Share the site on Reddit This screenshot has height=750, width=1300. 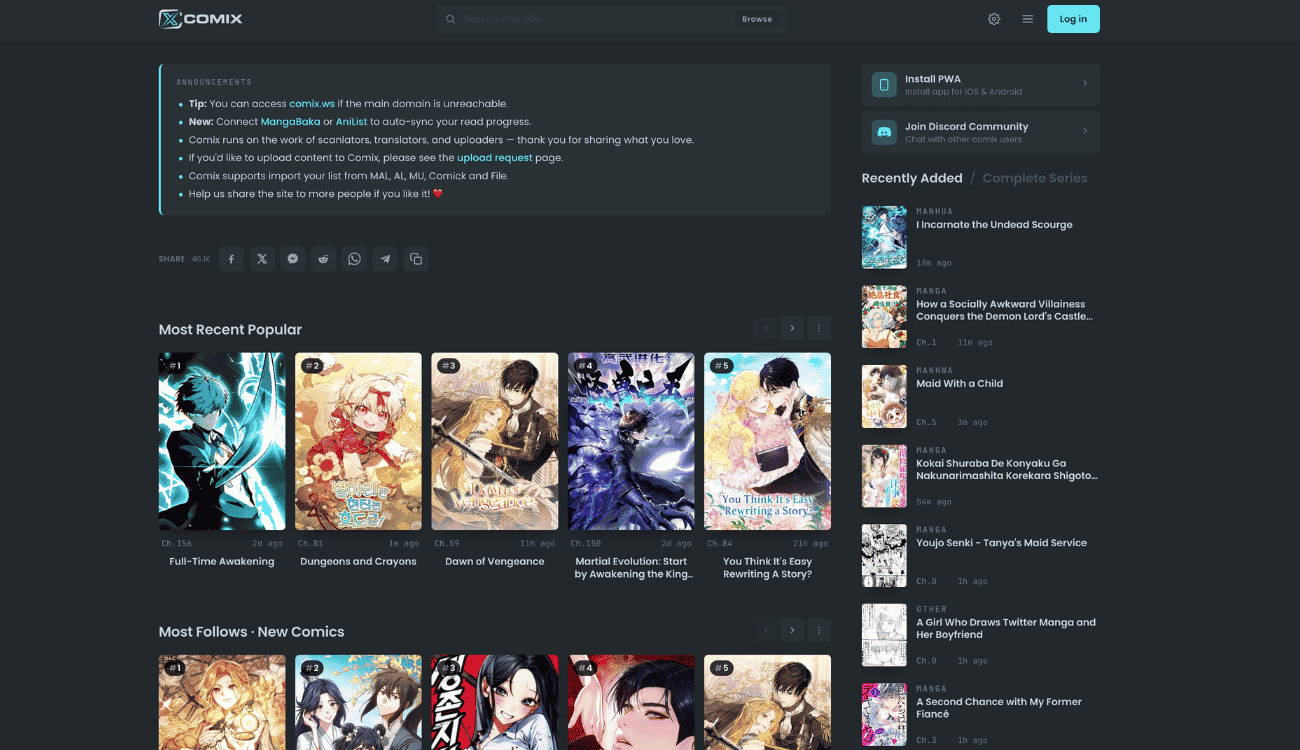[x=323, y=259]
